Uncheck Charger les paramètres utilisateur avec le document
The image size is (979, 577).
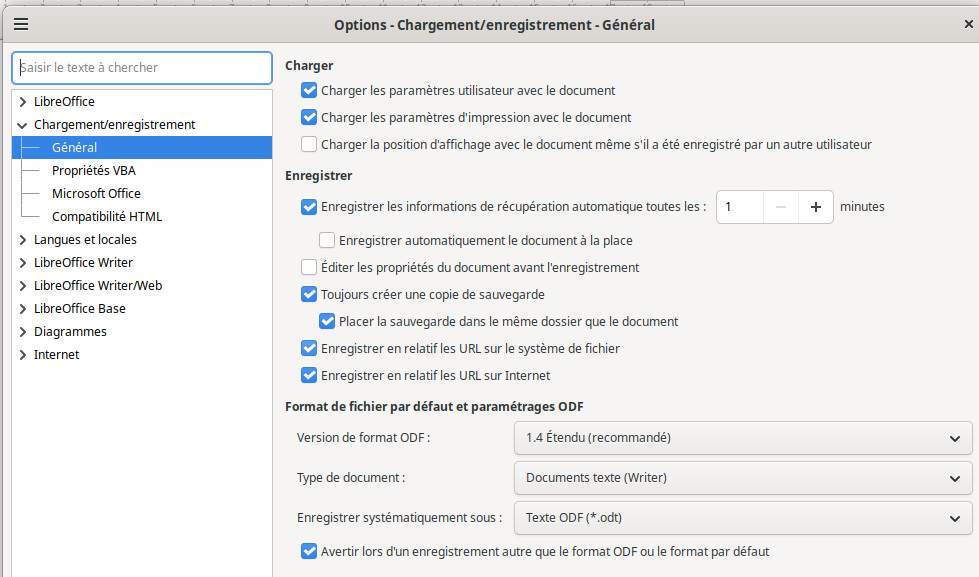pos(309,90)
